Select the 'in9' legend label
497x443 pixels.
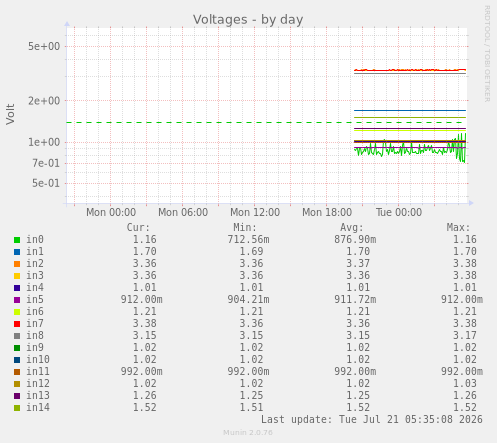tap(35, 347)
